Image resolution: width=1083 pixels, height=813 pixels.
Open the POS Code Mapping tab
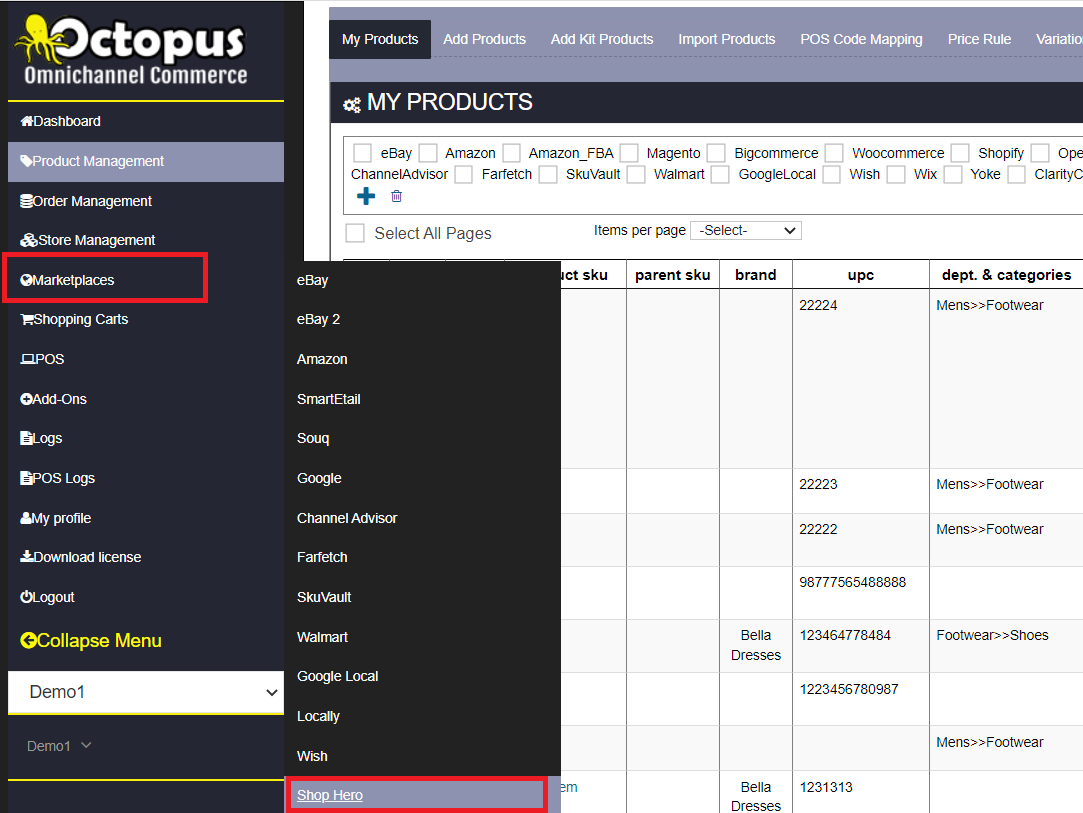[861, 39]
